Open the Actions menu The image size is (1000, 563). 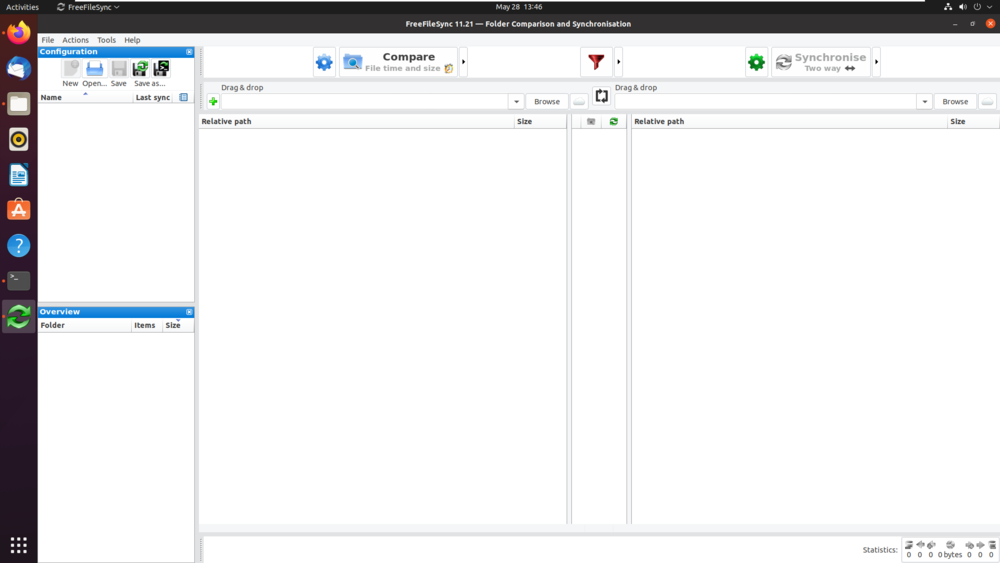pyautogui.click(x=75, y=40)
